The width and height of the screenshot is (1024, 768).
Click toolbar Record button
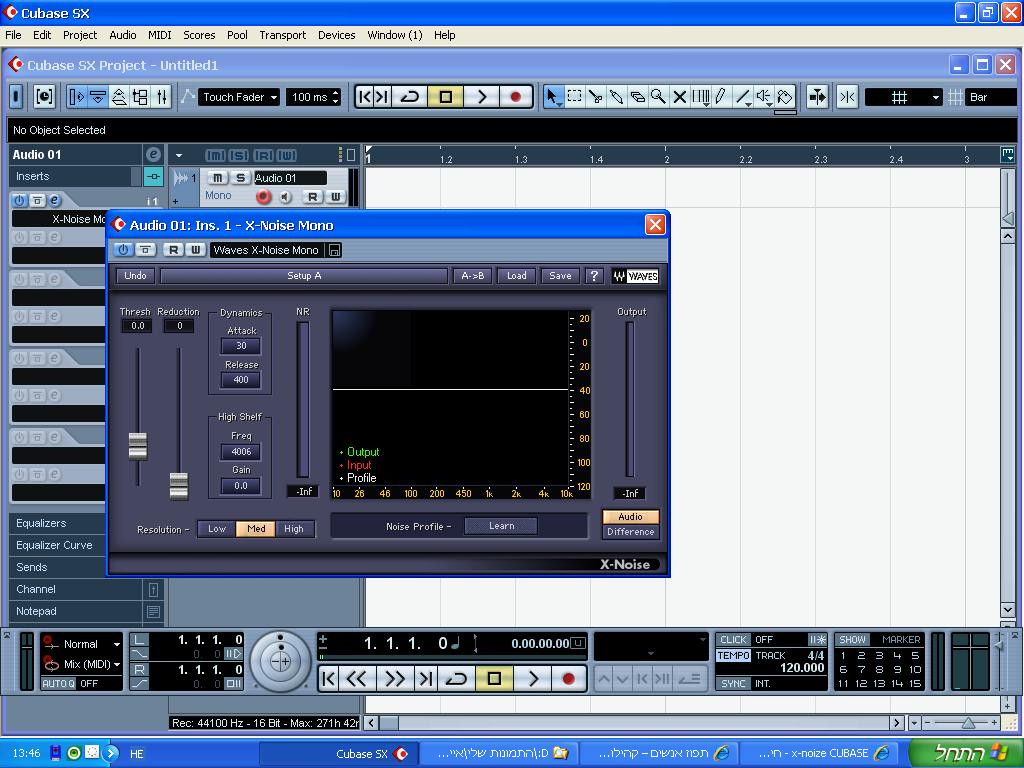[x=515, y=97]
